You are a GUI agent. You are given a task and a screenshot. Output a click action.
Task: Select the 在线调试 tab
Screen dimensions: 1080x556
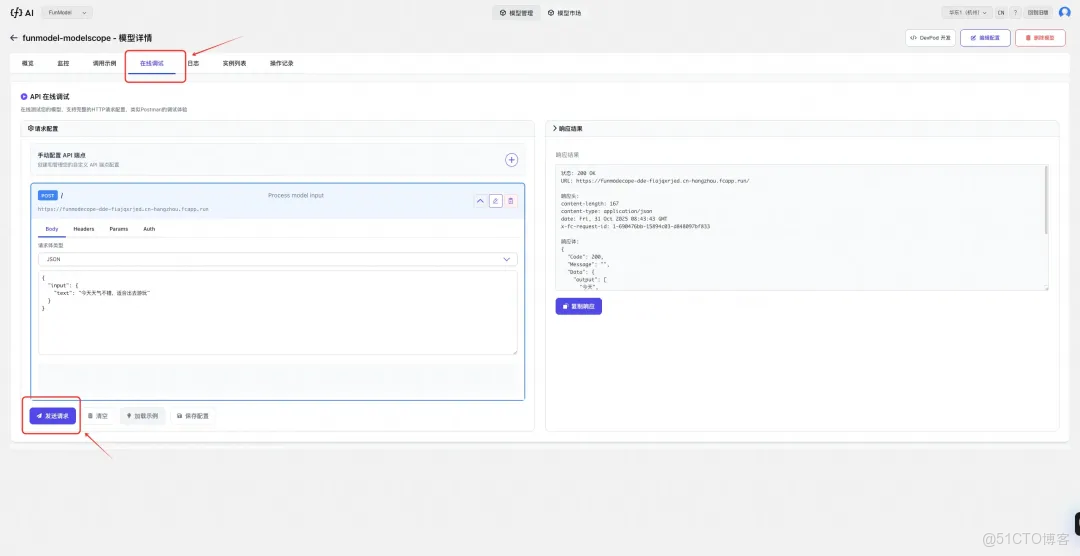point(152,63)
